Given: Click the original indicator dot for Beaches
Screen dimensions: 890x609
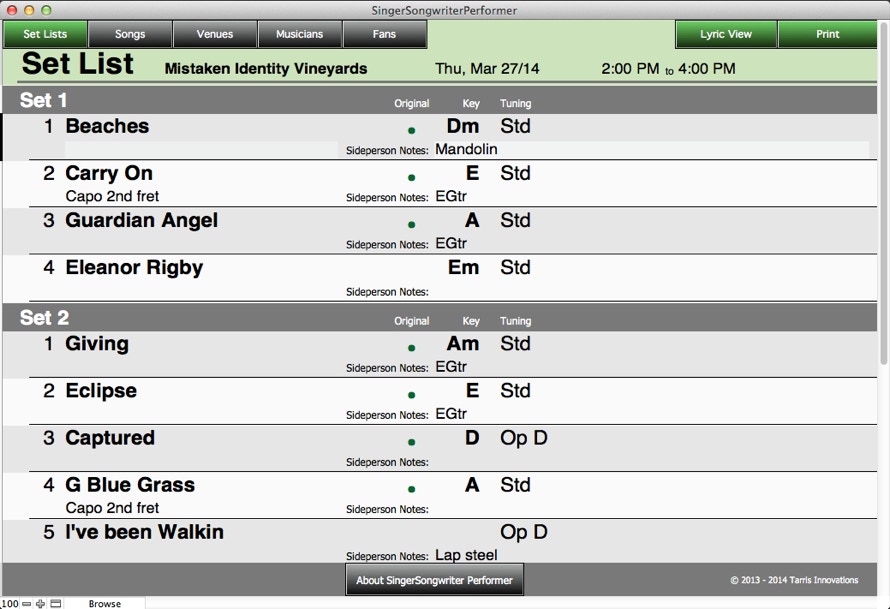Looking at the screenshot, I should [x=411, y=131].
